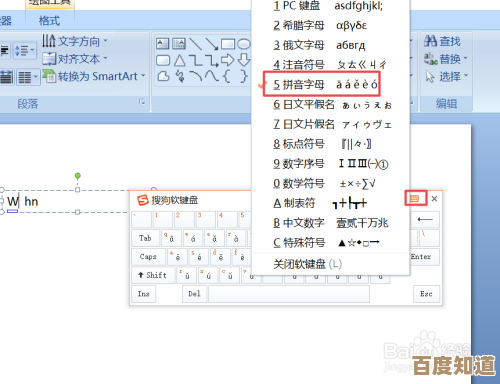500x384 pixels.
Task: Pick the arrow line shape
Action: [212, 44]
